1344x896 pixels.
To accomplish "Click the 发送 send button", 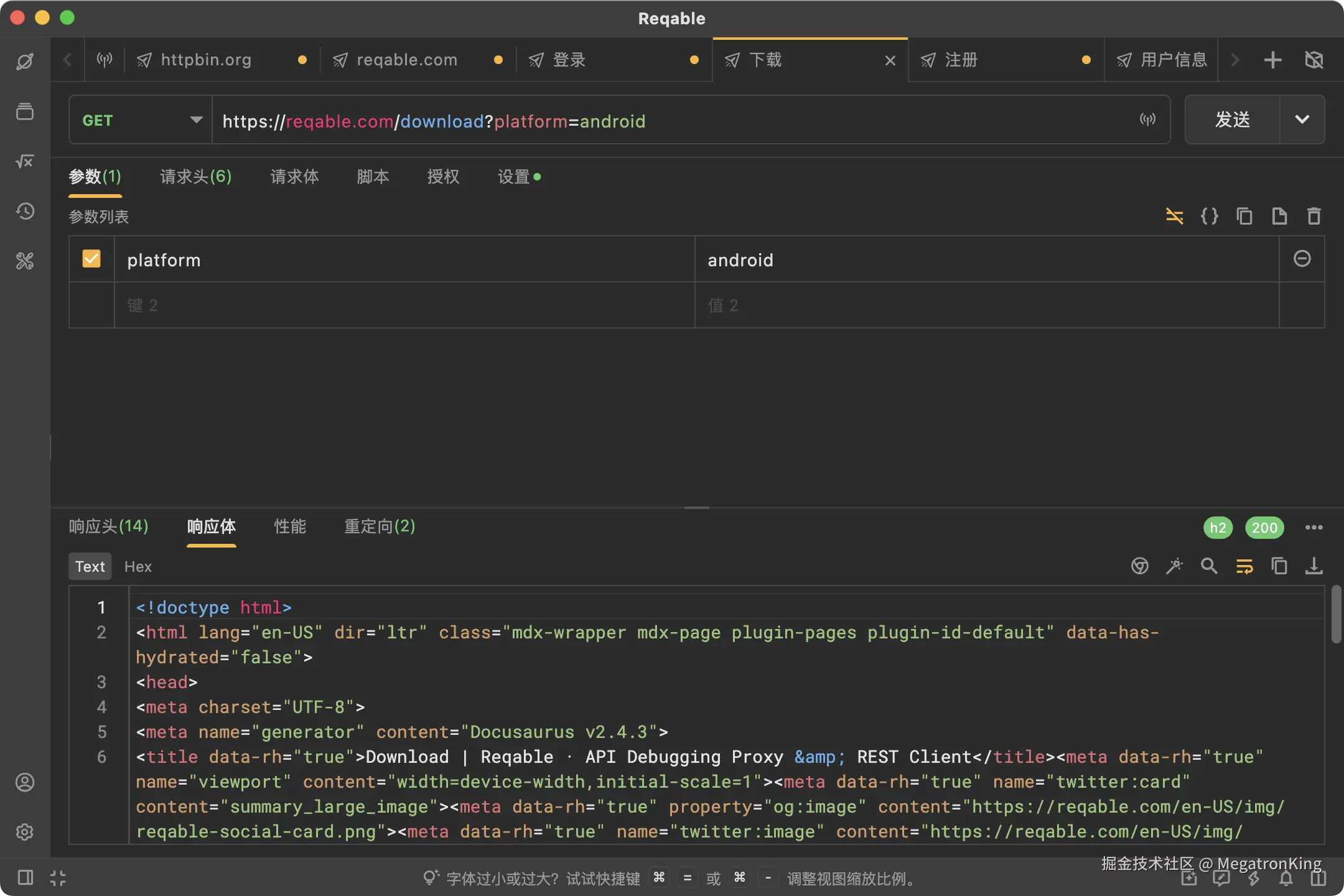I will pyautogui.click(x=1233, y=119).
